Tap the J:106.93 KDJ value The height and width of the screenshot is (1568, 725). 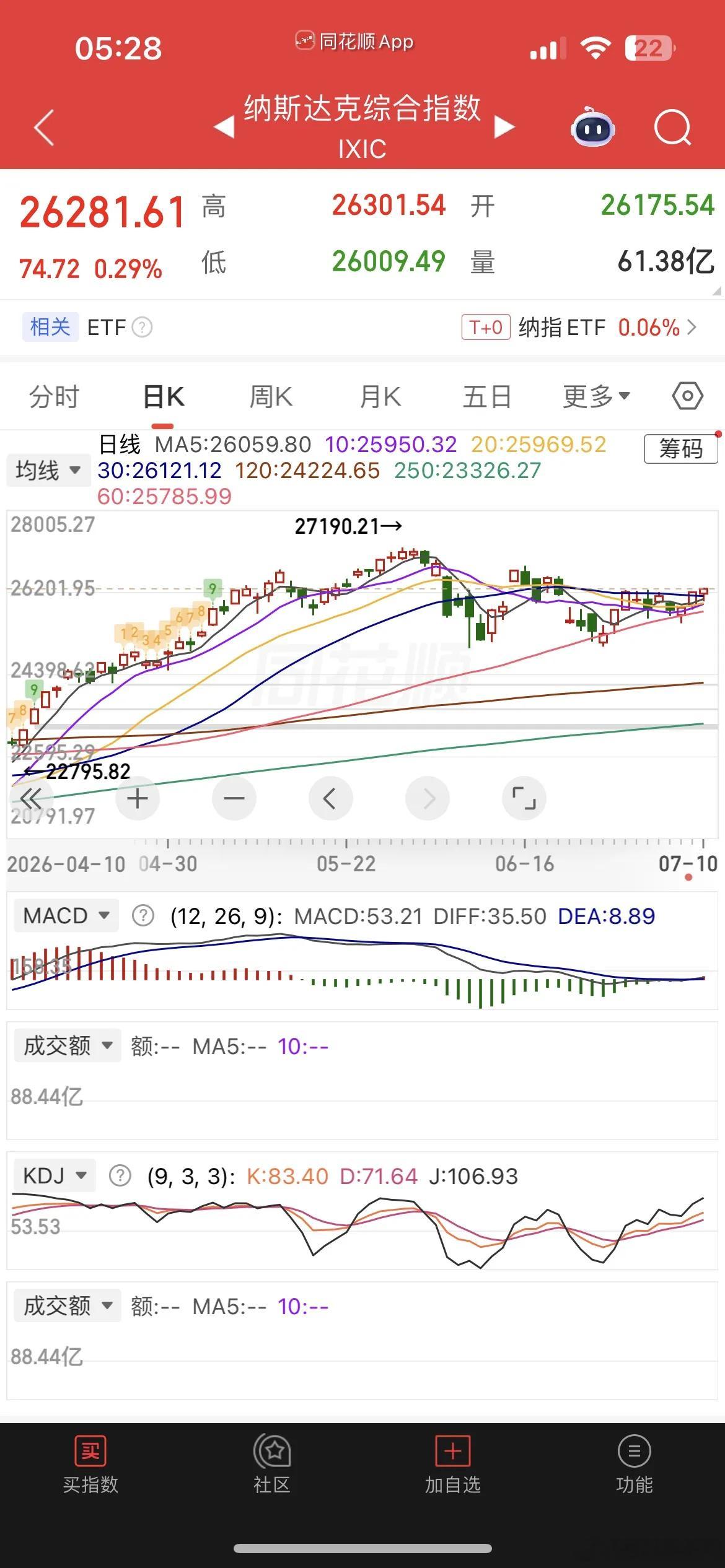473,1176
